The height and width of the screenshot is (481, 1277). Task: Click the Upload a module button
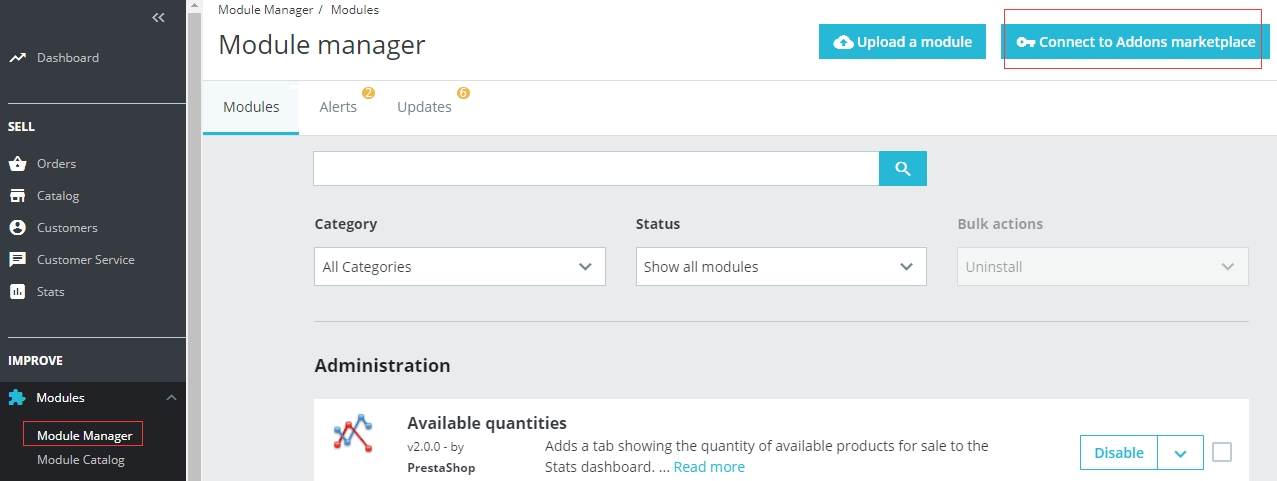[902, 42]
